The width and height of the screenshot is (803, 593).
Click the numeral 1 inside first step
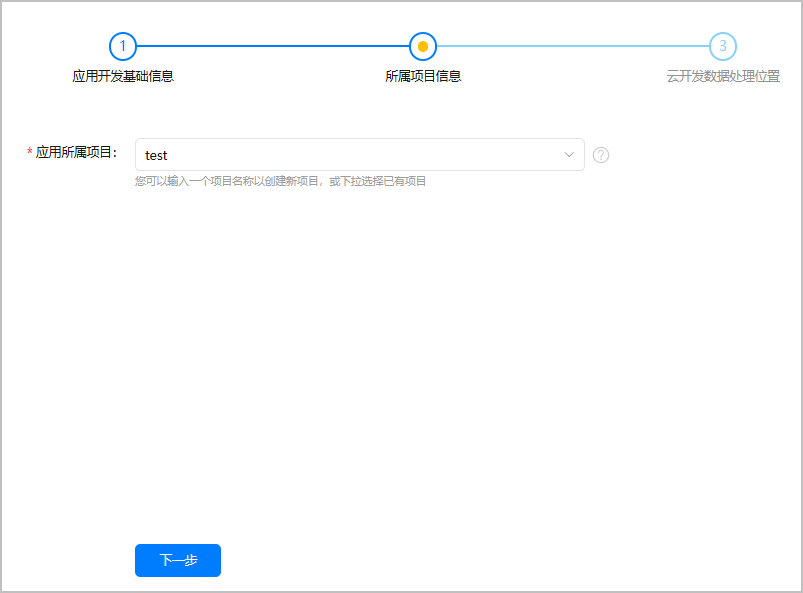click(x=123, y=46)
